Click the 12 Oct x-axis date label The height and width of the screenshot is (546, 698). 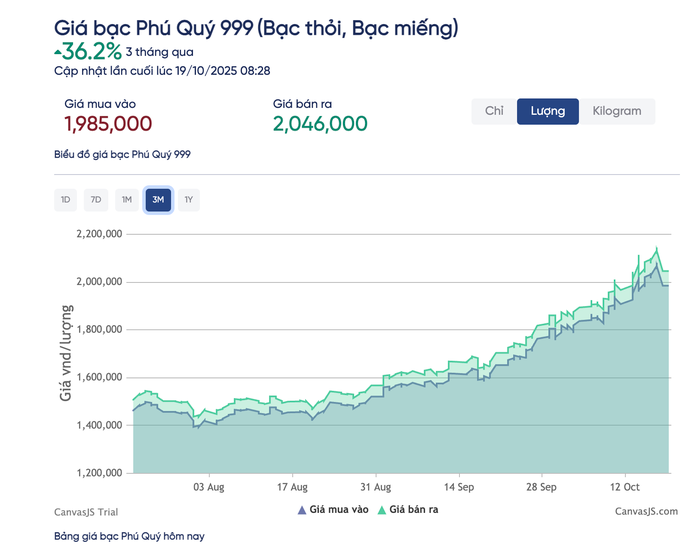click(625, 487)
